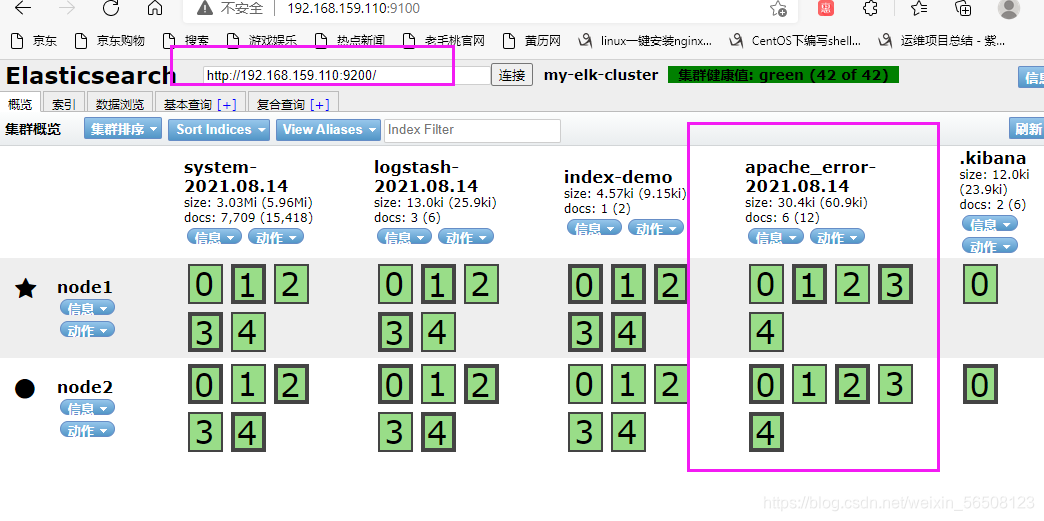The height and width of the screenshot is (521, 1044).
Task: Open the user profile avatar
Action: [1009, 9]
